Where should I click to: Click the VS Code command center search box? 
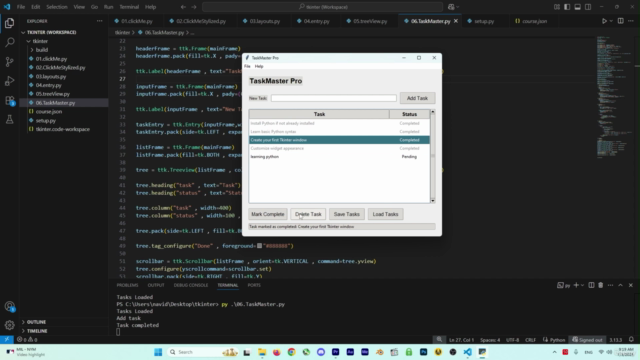tap(322, 7)
